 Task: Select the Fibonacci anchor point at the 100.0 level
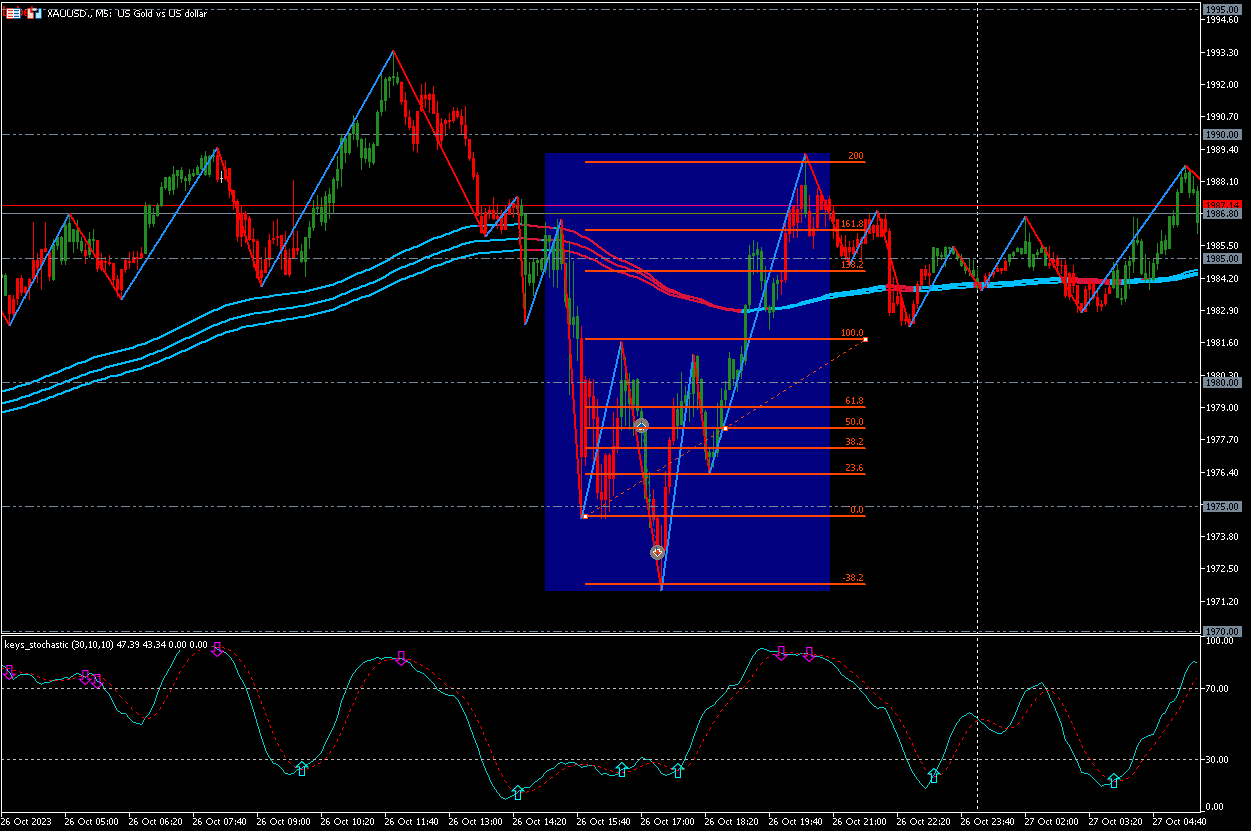(x=865, y=340)
